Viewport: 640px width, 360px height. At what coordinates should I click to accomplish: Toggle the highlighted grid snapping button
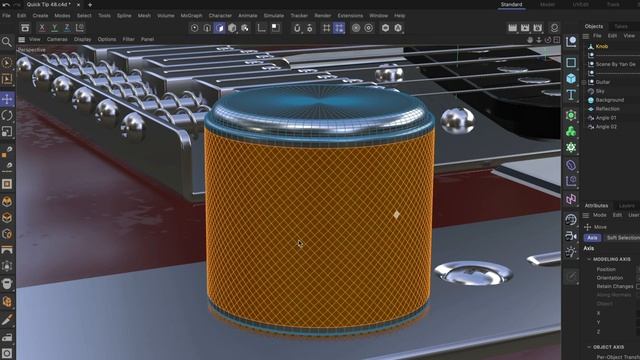point(339,28)
